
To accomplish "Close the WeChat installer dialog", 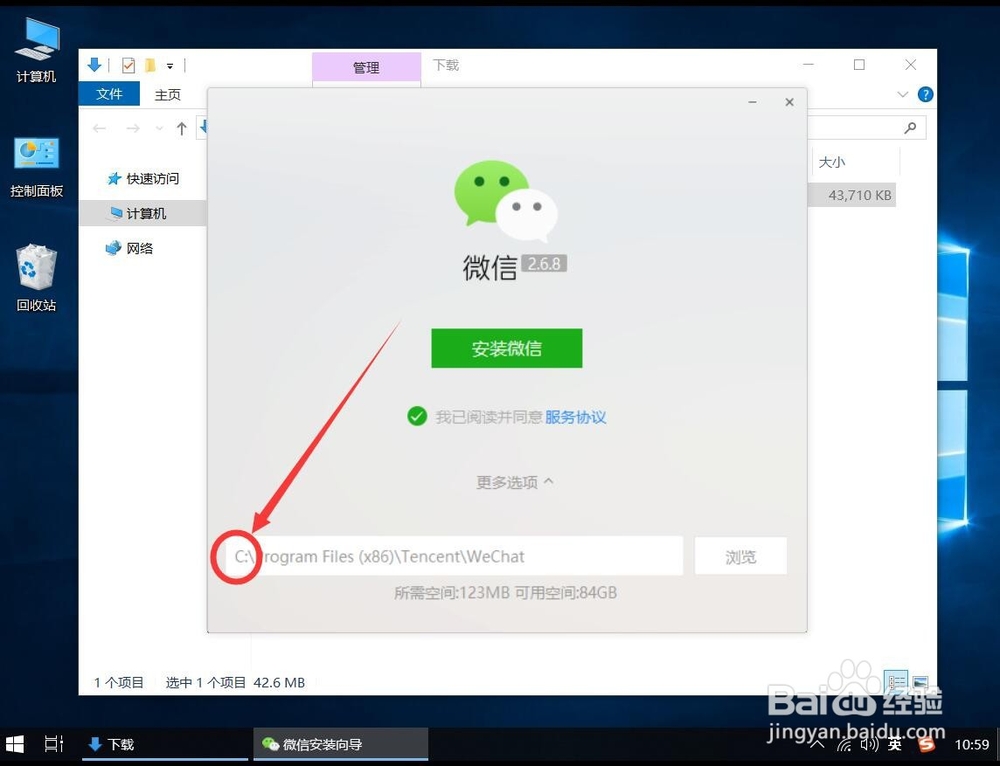I will pos(790,102).
